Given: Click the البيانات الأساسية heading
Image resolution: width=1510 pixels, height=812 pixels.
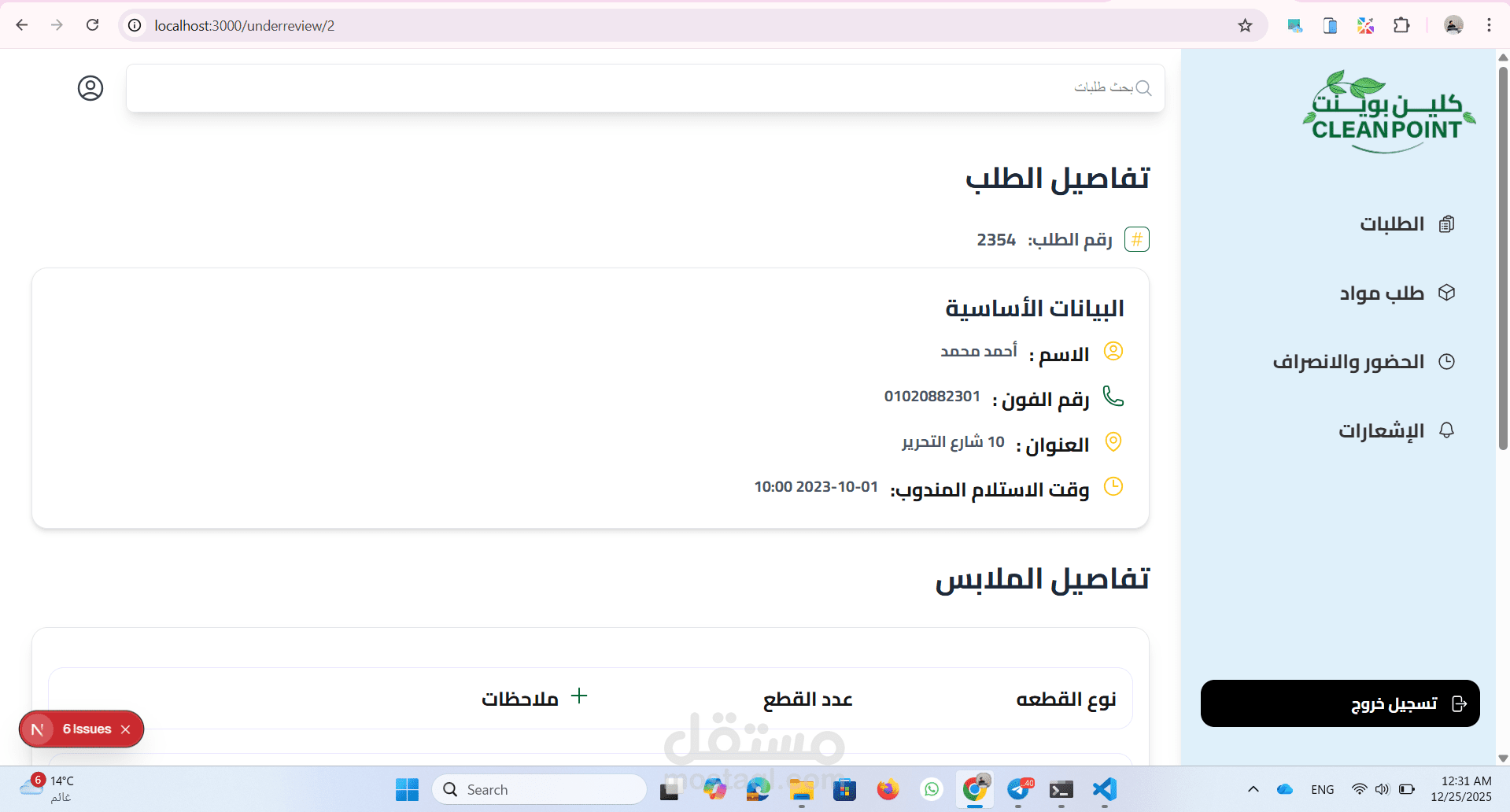Looking at the screenshot, I should 1035,308.
